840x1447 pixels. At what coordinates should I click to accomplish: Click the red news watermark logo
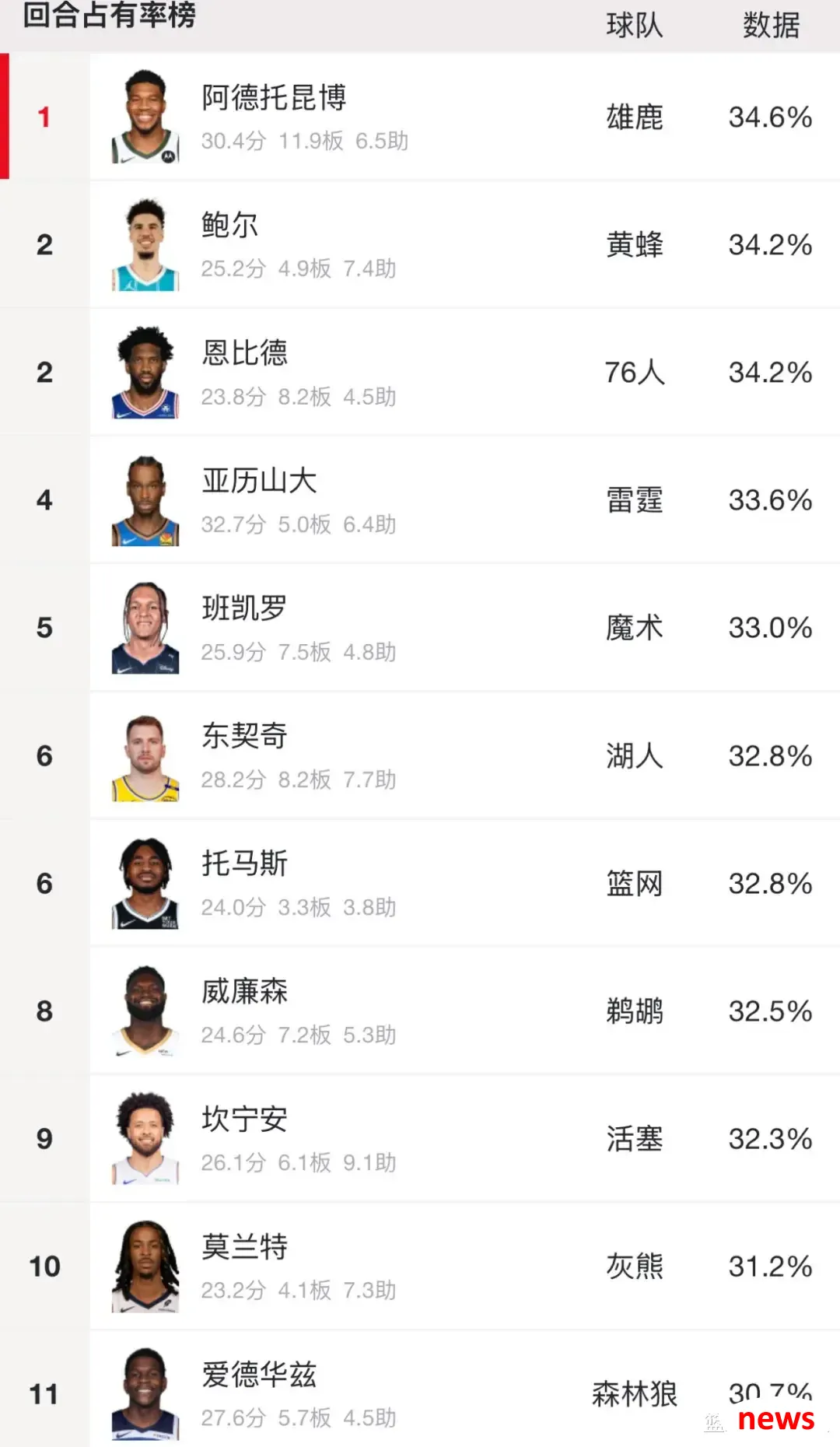click(x=775, y=1419)
